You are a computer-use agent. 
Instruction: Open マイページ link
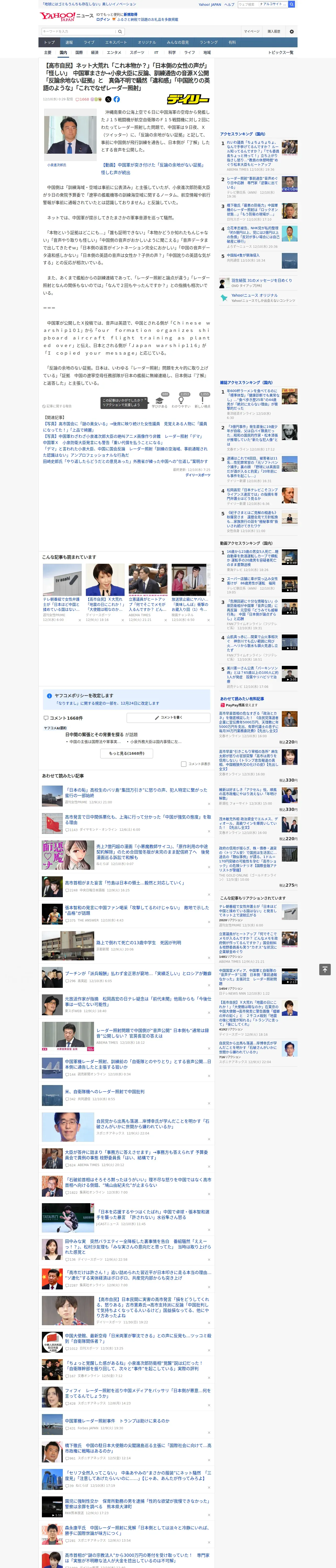click(x=252, y=31)
